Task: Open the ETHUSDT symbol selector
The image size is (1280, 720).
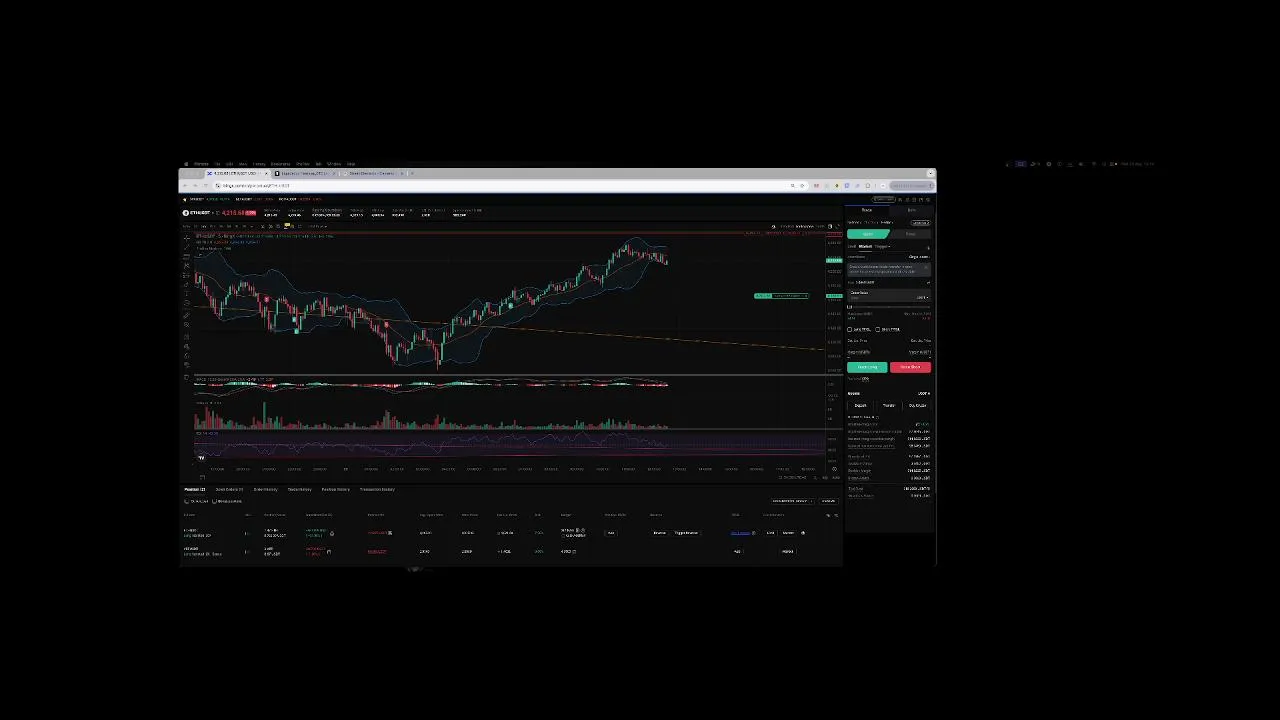Action: point(200,213)
